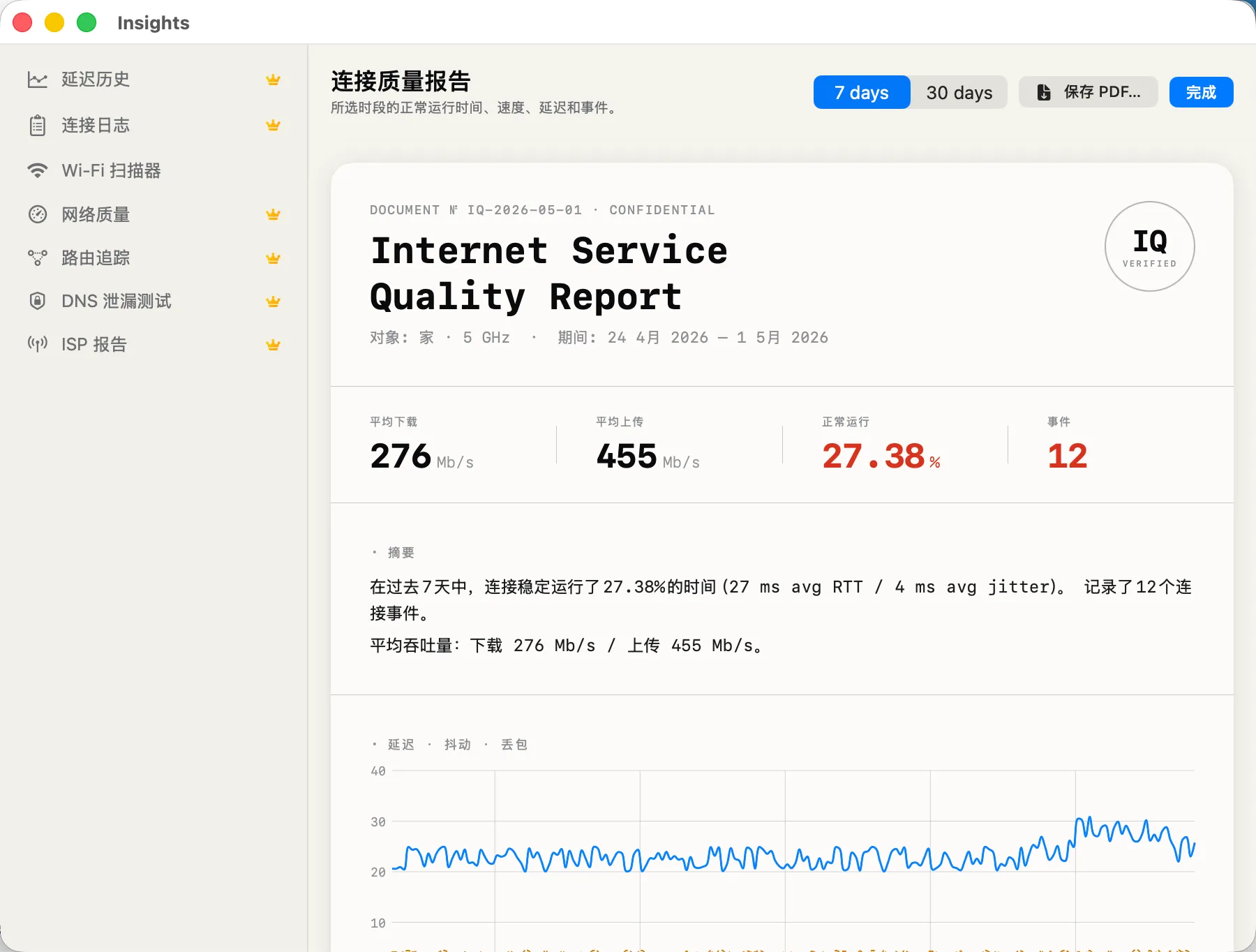This screenshot has height=952, width=1256.
Task: Click the 抖动 chart legend label
Action: [x=457, y=745]
